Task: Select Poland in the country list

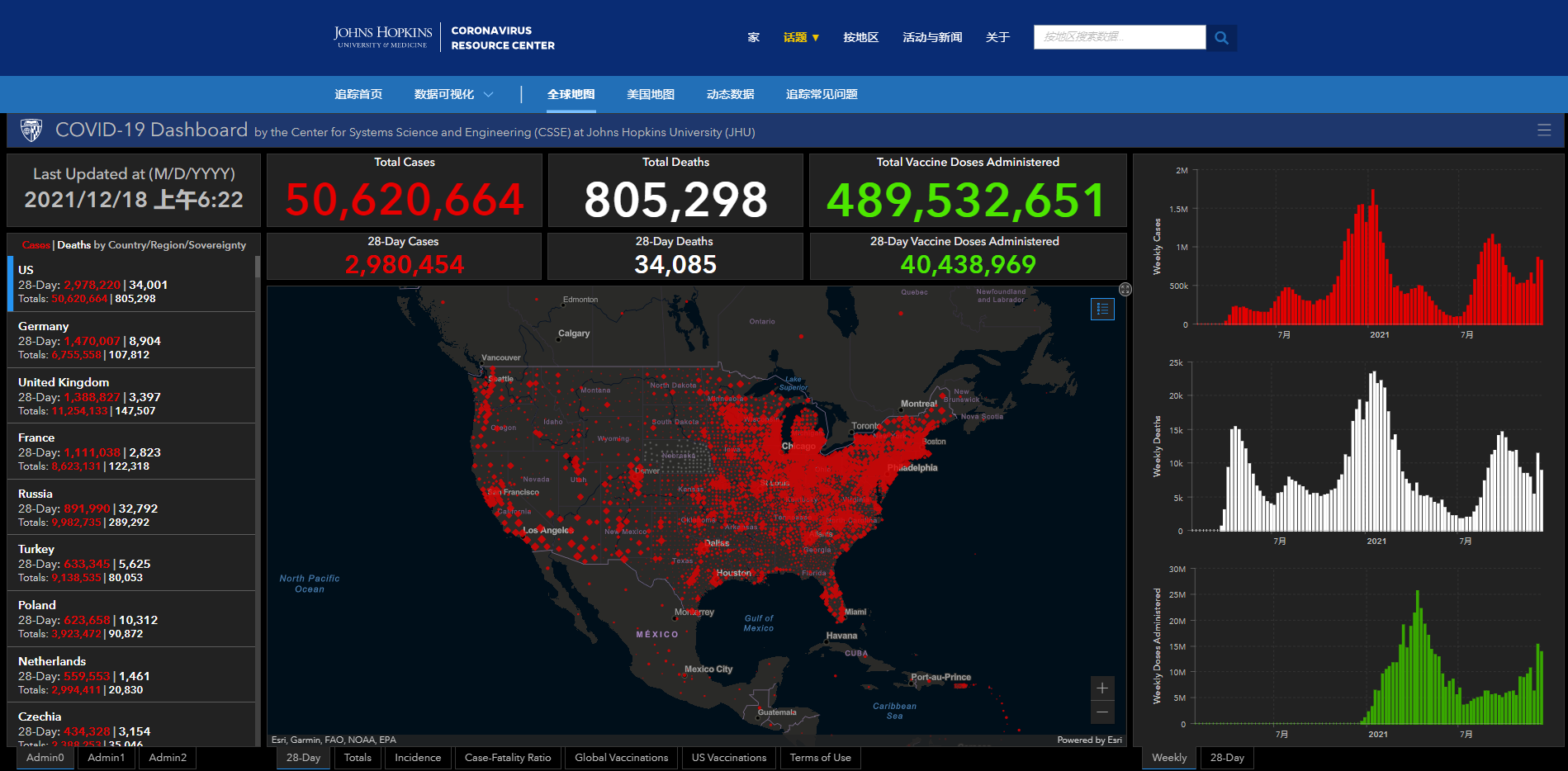Action: point(132,619)
